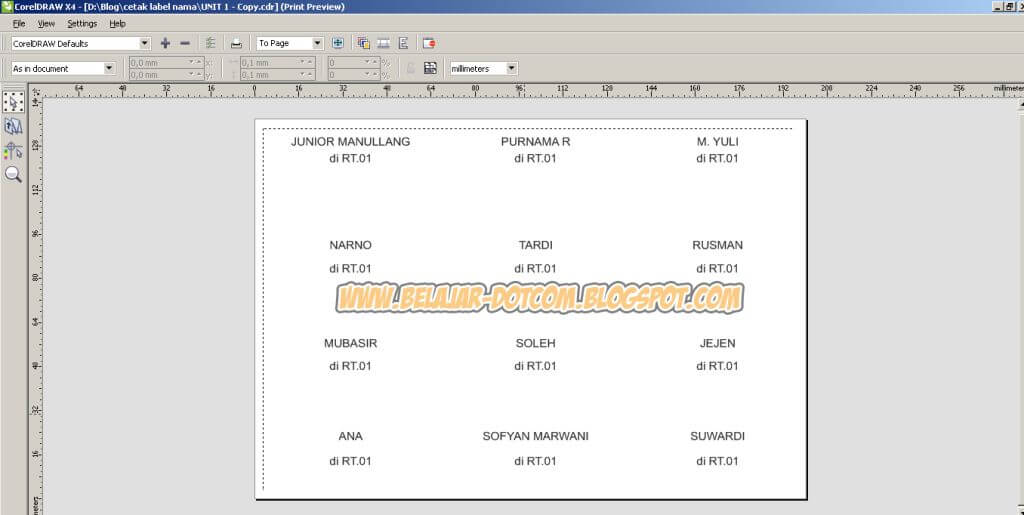Click the CorelDRAW icon in the title bar
The width and height of the screenshot is (1024, 515).
7,7
